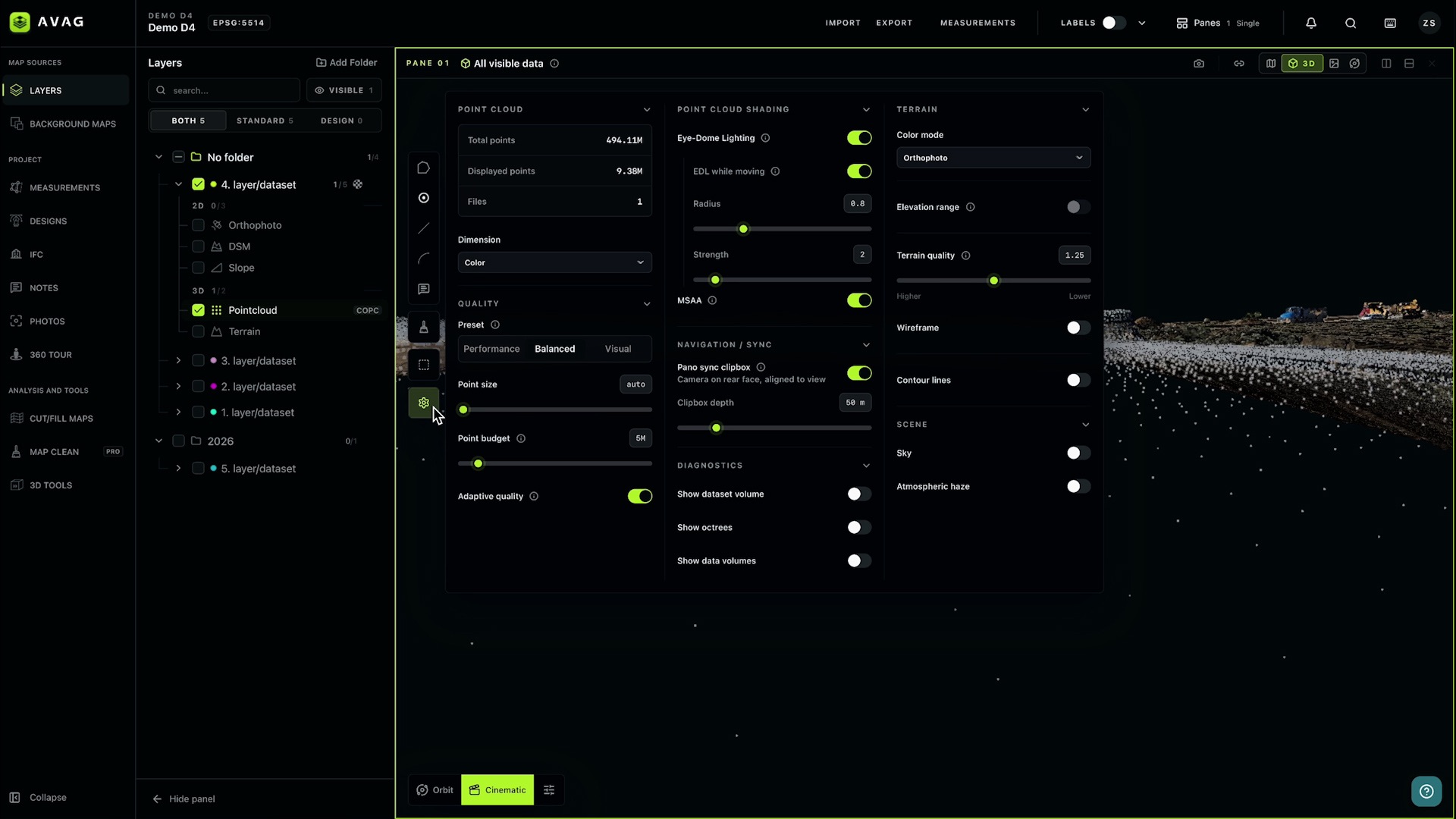Click the link panes icon

[x=1239, y=64]
